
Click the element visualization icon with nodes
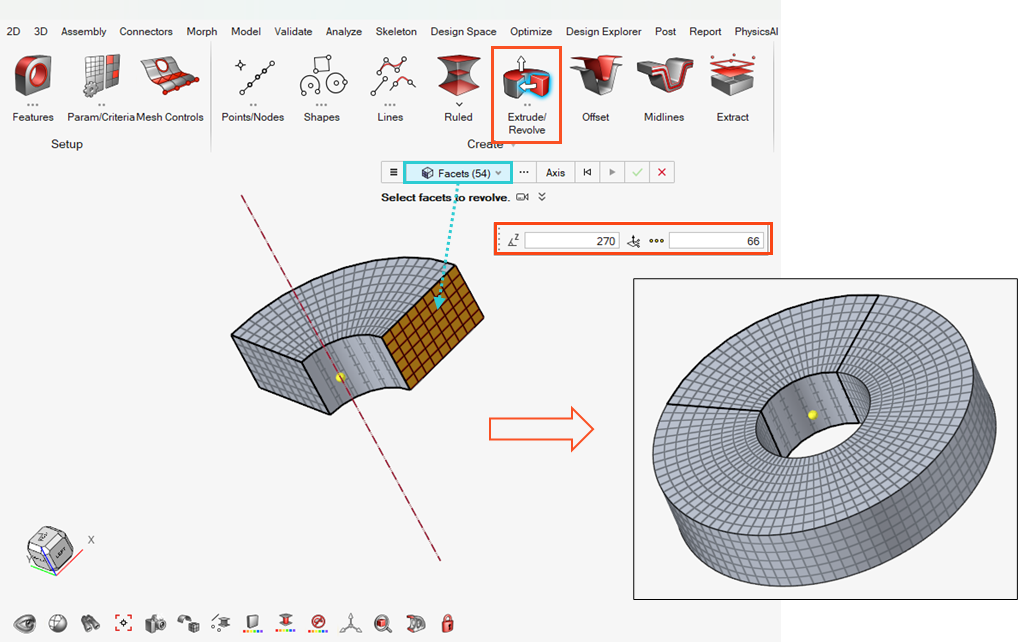click(221, 624)
